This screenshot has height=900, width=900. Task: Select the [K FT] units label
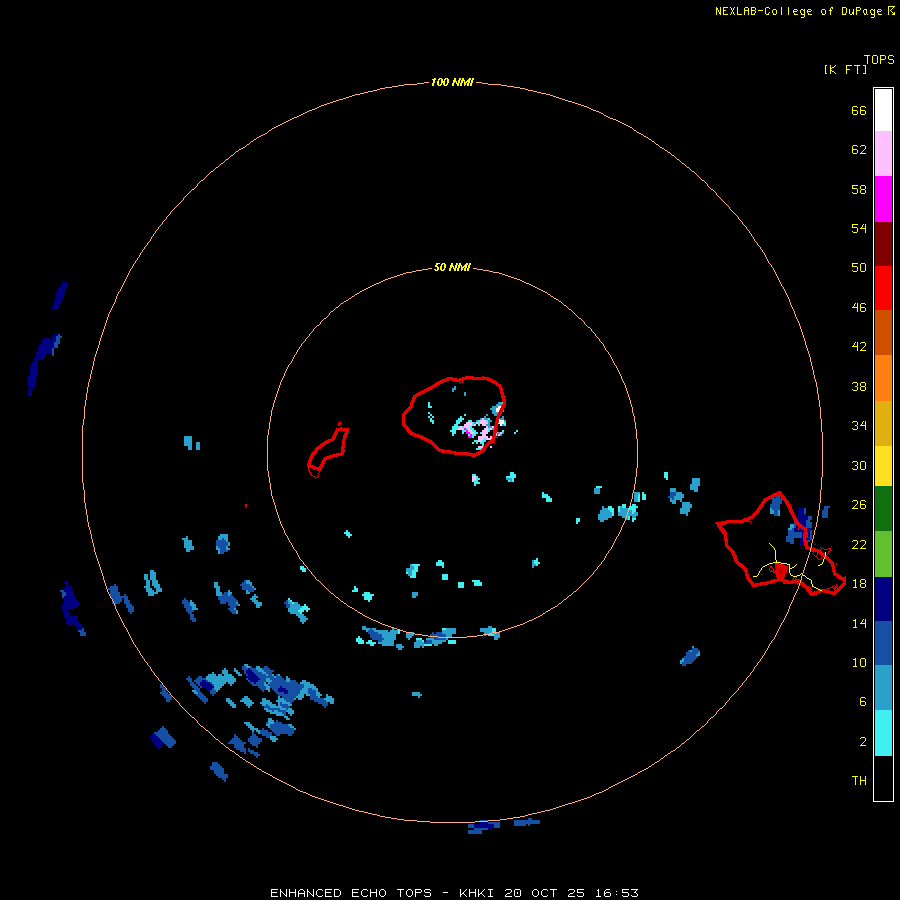pos(845,69)
